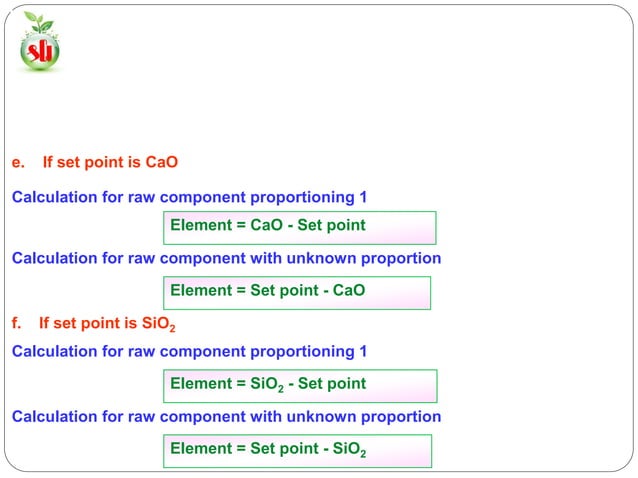Click the green leaves atop the logo
638x478 pixels.
click(38, 22)
